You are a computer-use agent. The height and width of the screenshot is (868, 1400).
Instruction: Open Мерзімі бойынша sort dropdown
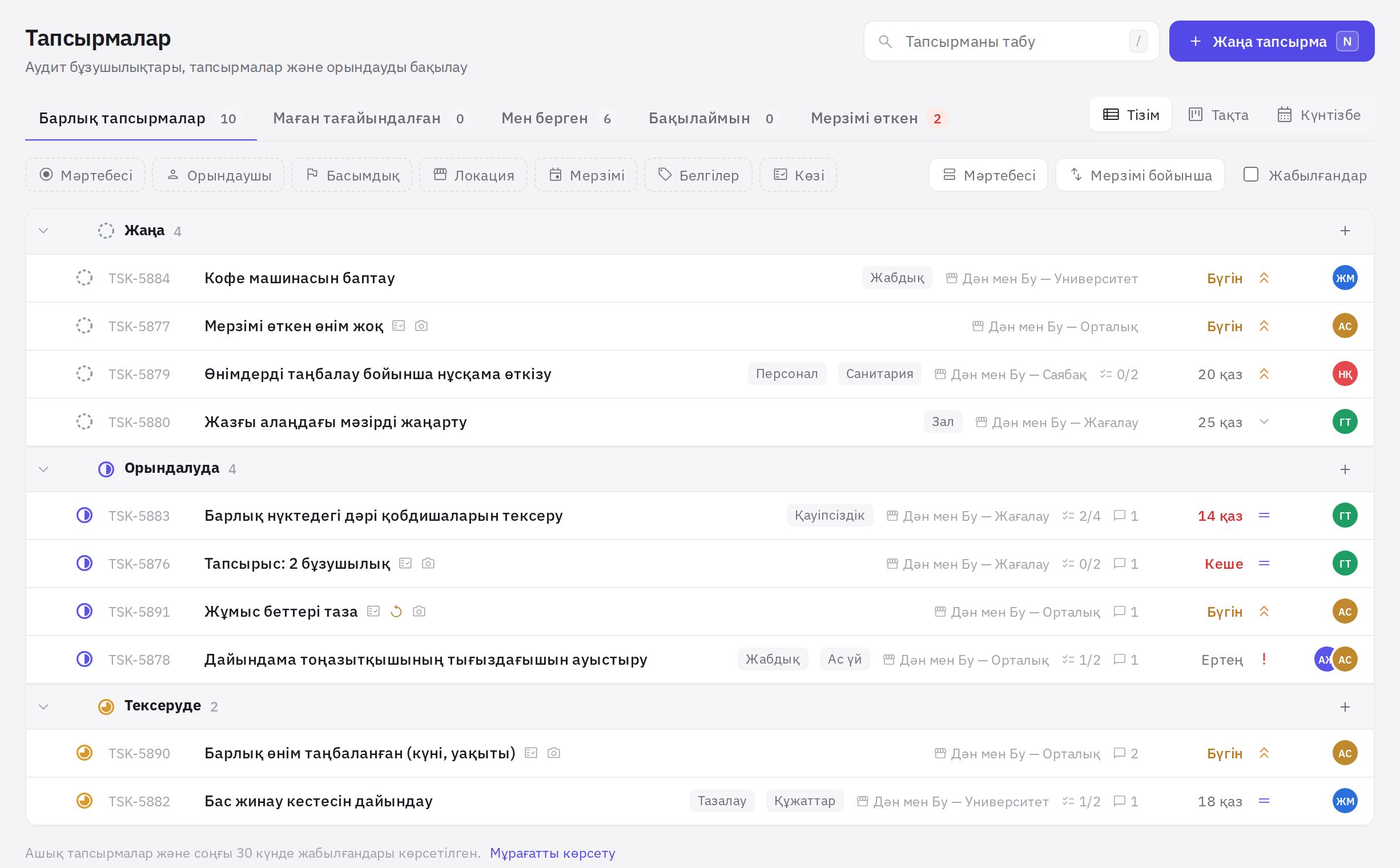click(x=1141, y=175)
